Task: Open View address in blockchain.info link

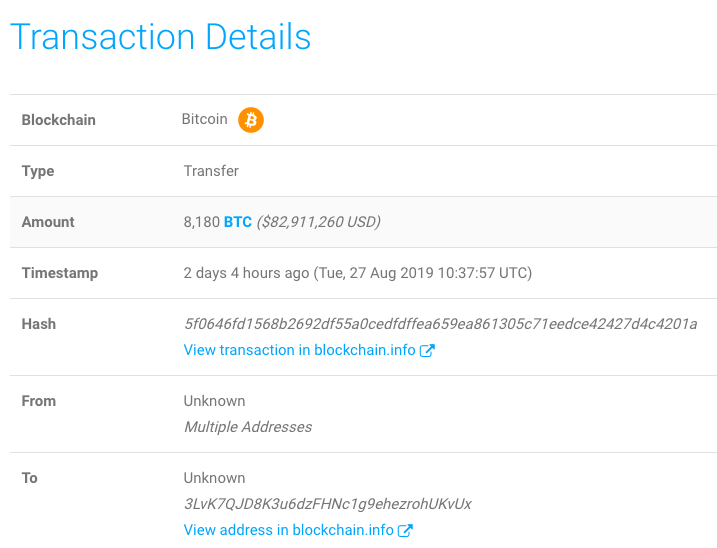Action: tap(289, 530)
